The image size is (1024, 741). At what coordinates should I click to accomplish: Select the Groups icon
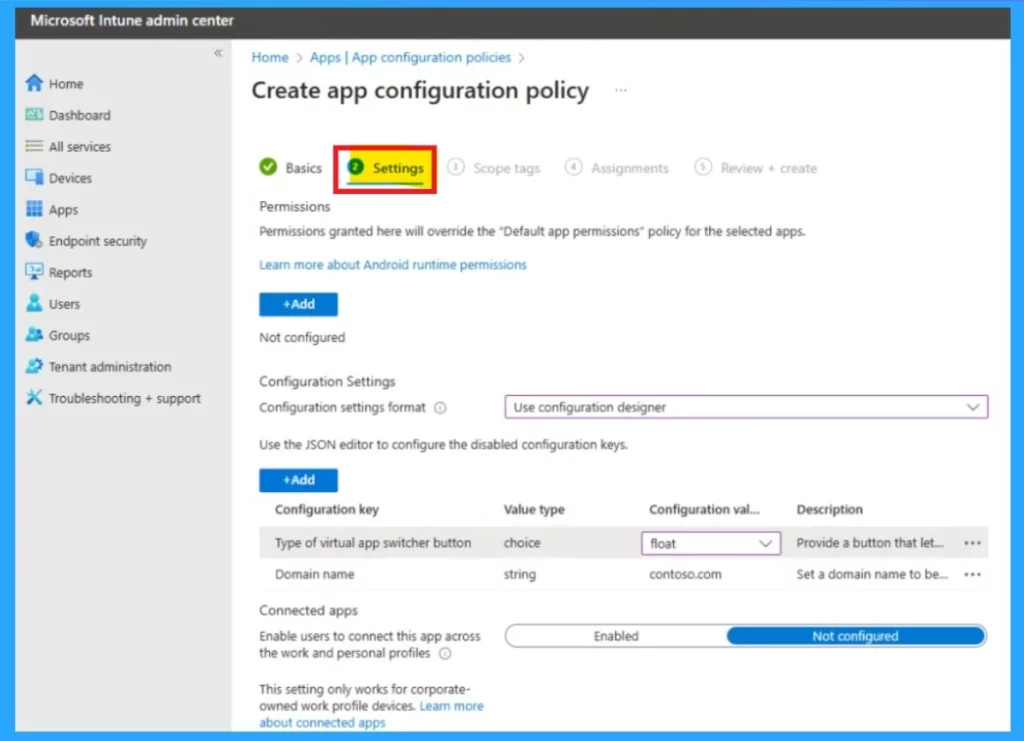tap(34, 334)
